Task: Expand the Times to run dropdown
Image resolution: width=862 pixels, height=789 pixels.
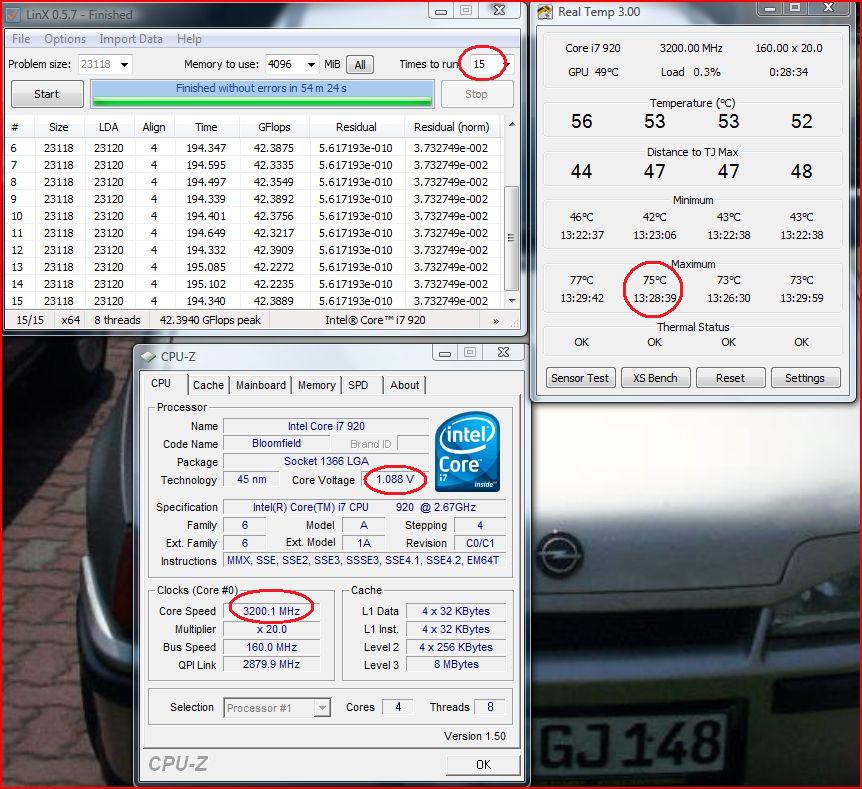Action: point(507,64)
